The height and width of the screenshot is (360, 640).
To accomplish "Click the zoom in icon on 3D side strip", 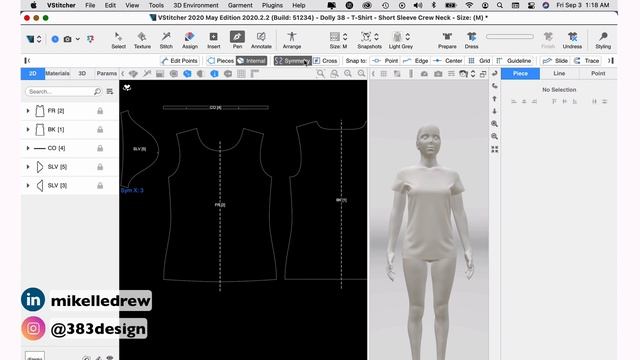I will pos(494,124).
